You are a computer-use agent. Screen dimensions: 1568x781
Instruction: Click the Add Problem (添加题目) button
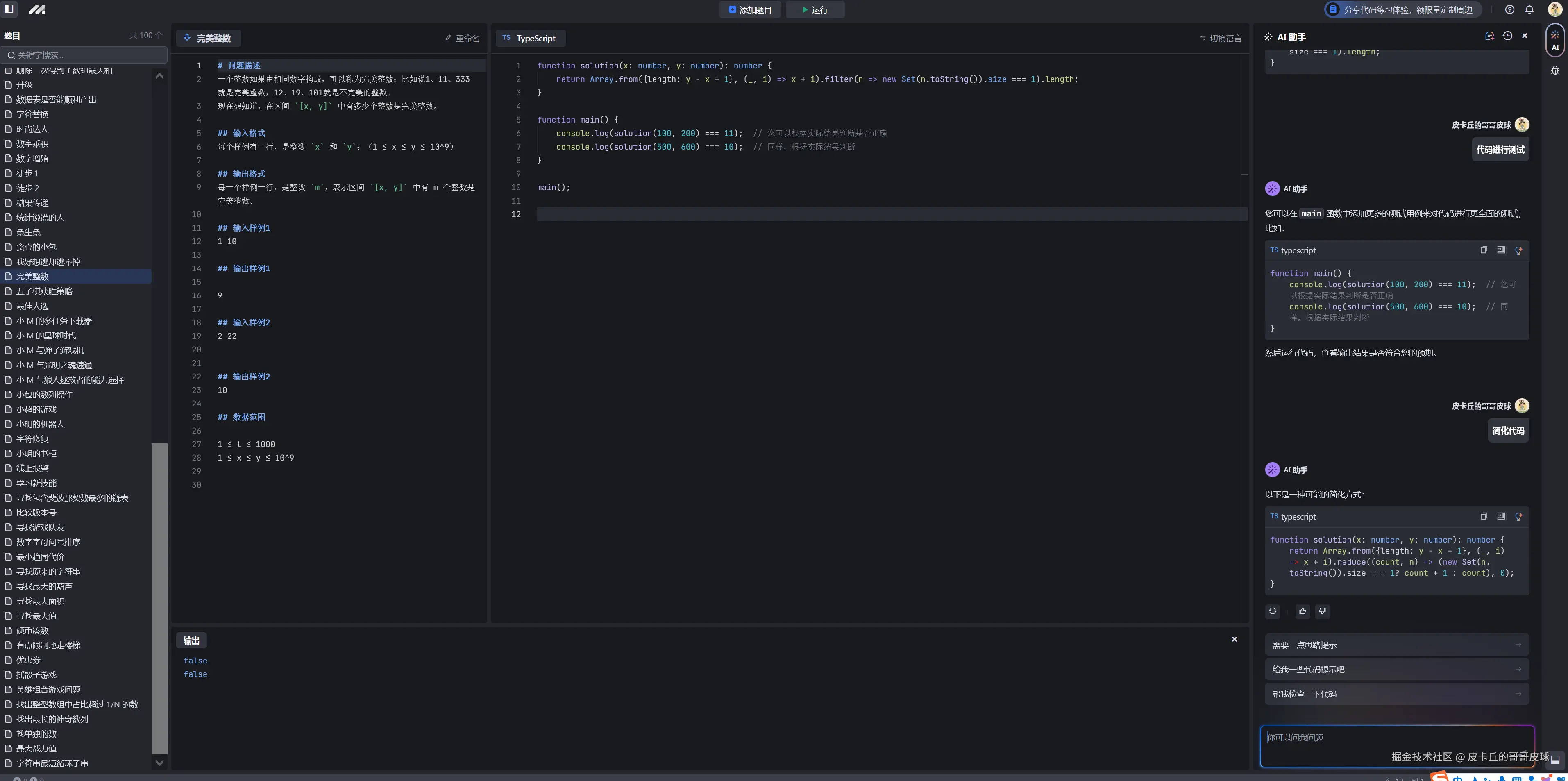click(x=750, y=10)
